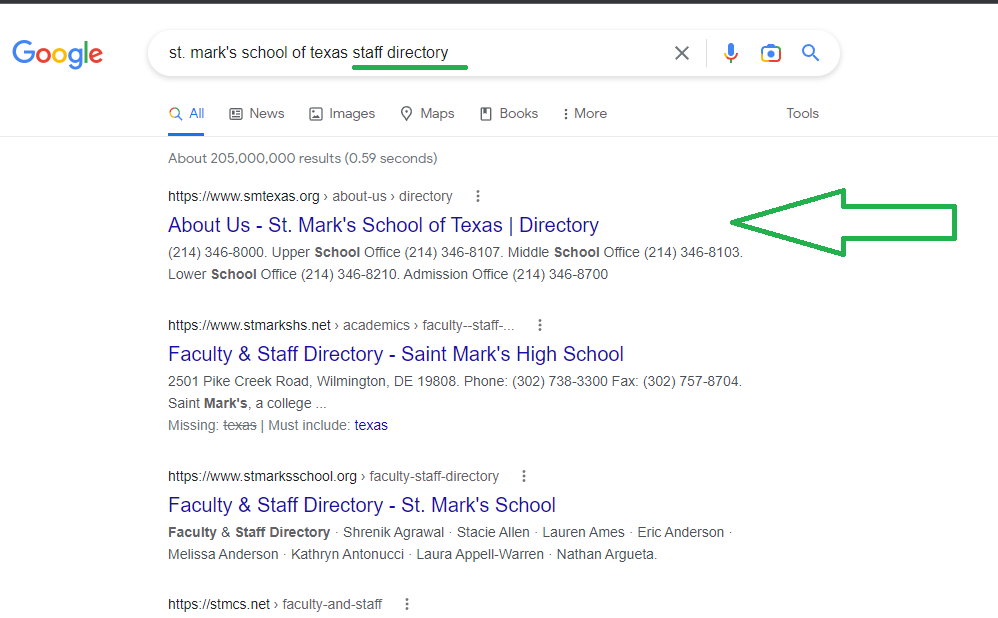Open Faculty & Staff Directory - Saint Mark's High School
Viewport: 998px width, 618px height.
click(396, 355)
